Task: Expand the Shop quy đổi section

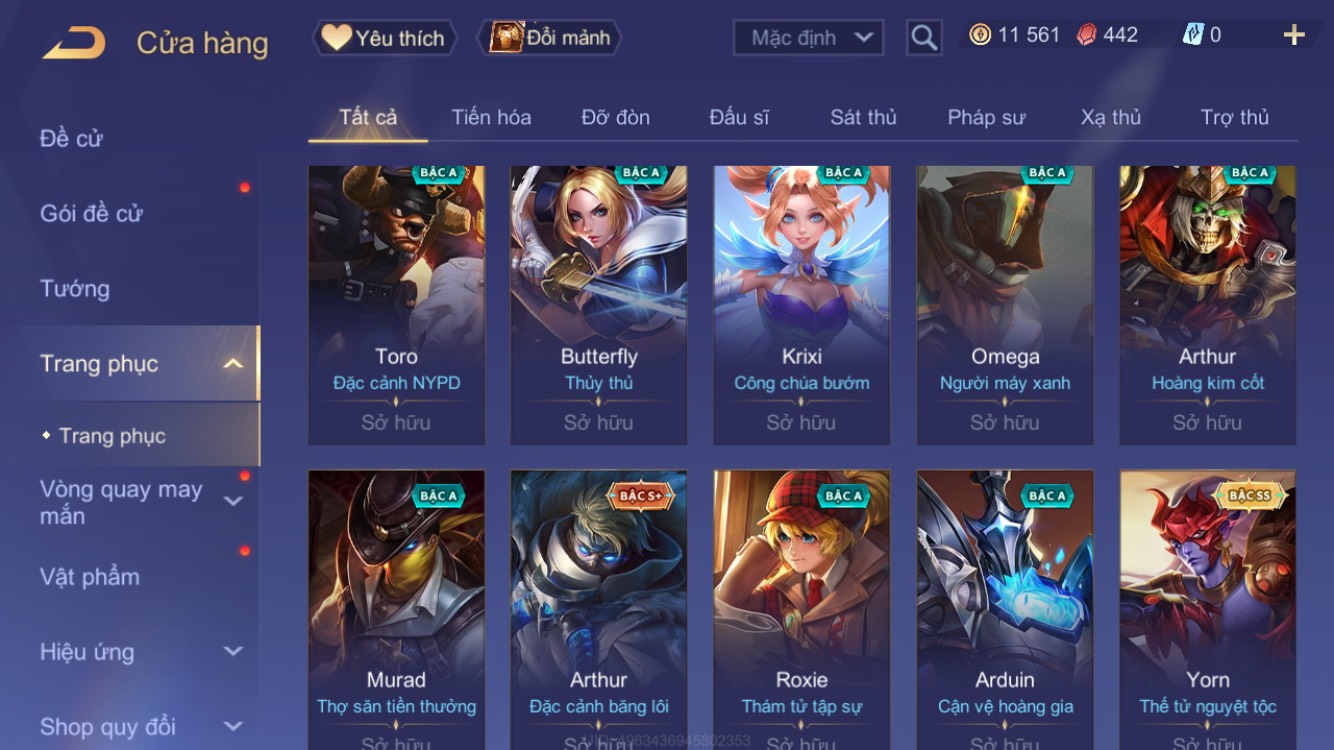Action: 233,727
